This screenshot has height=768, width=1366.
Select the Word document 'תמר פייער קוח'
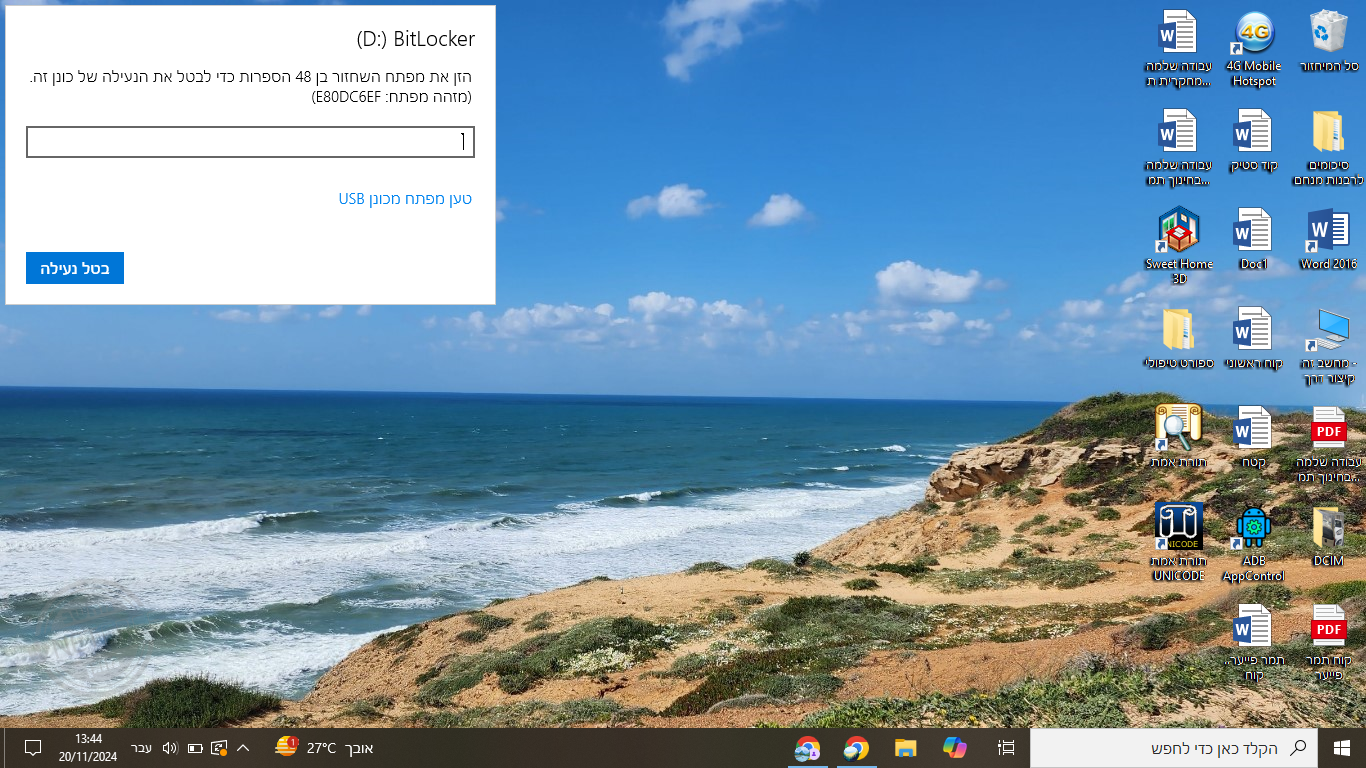click(x=1254, y=642)
